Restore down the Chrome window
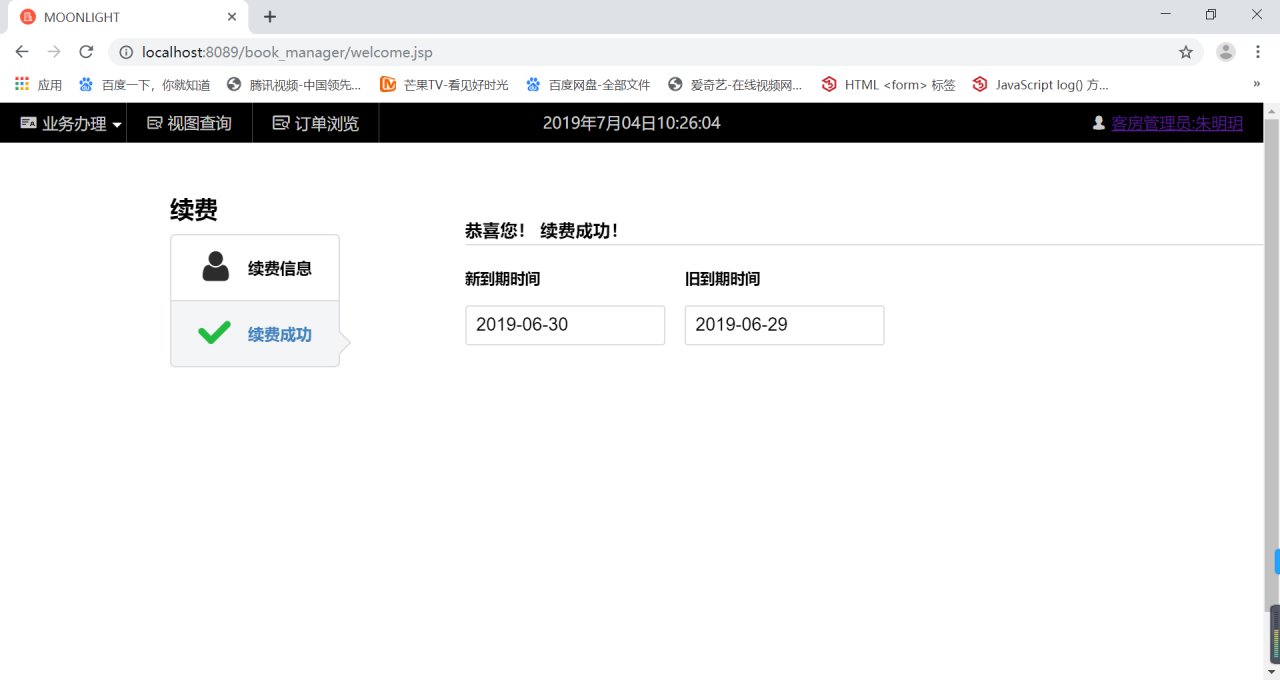Image resolution: width=1280 pixels, height=680 pixels. (x=1211, y=14)
